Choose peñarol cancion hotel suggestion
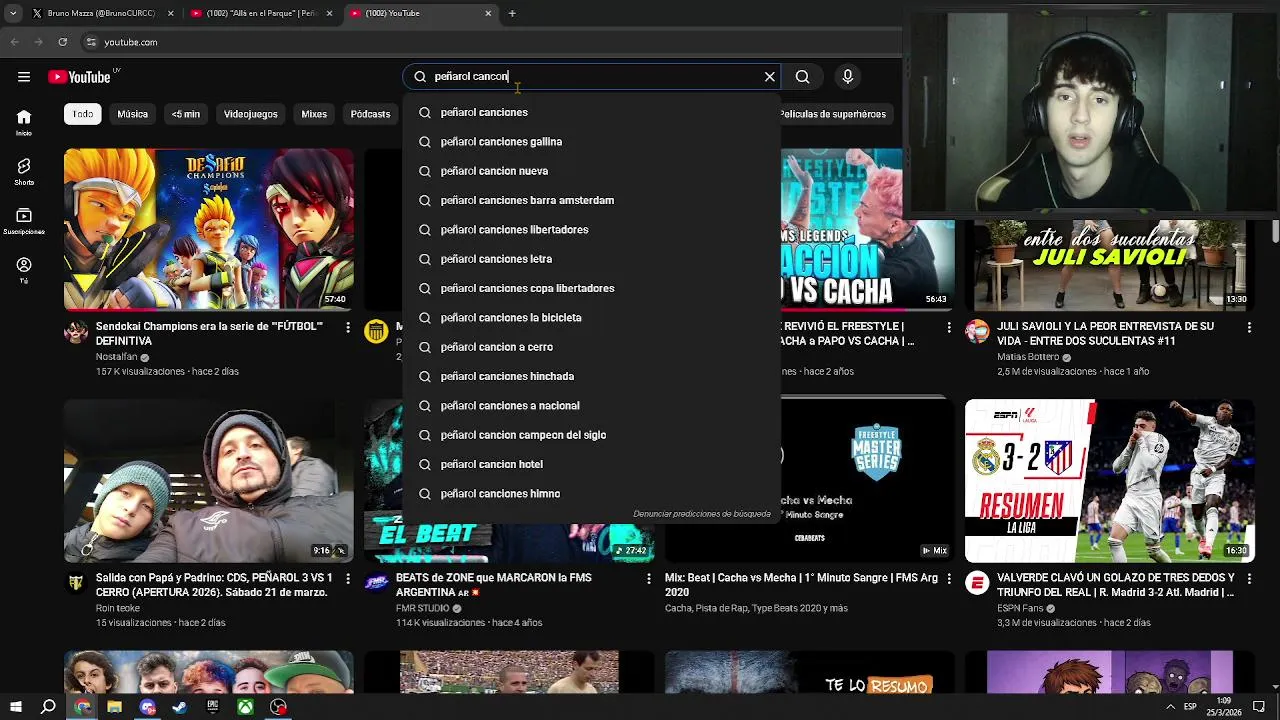 point(591,464)
